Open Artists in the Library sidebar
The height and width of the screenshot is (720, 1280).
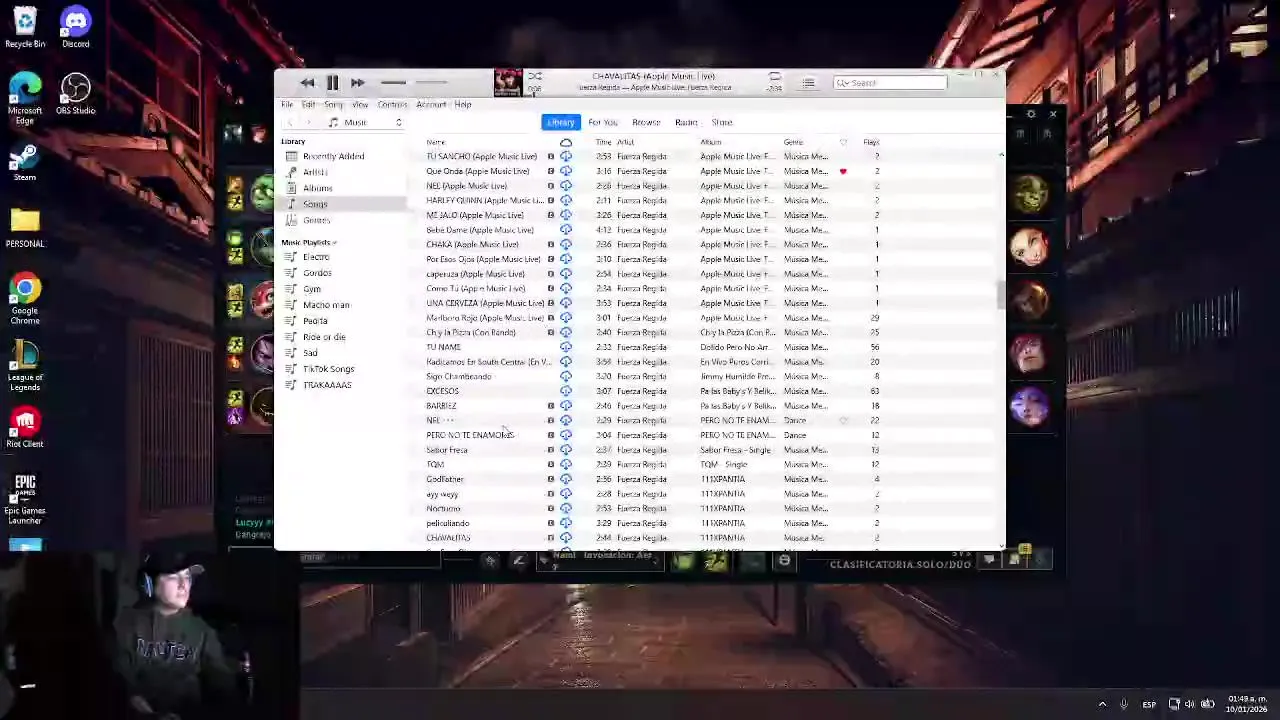315,172
